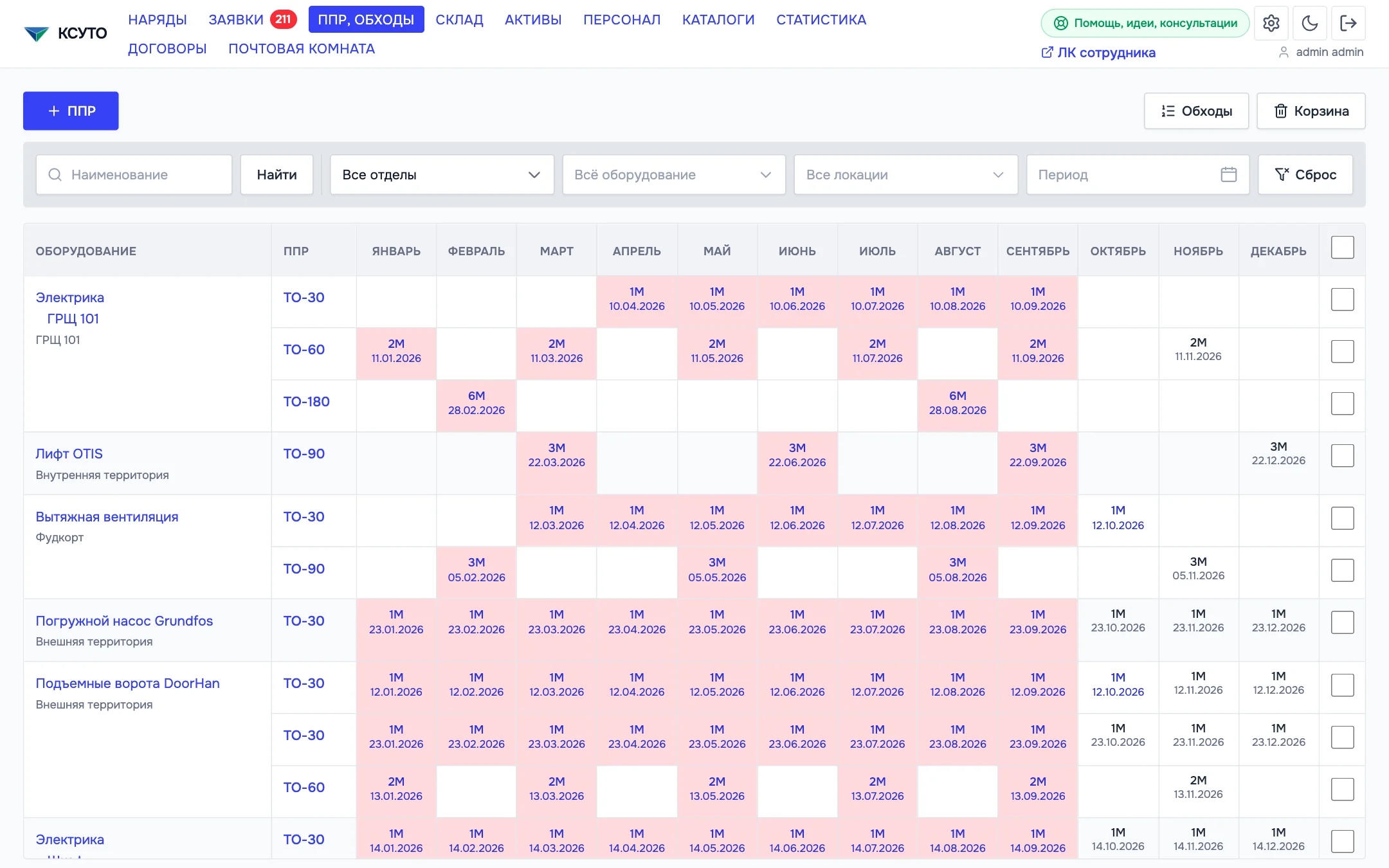Reset filters with the Сброс funnel button
Viewport: 1389px width, 868px height.
(1305, 174)
